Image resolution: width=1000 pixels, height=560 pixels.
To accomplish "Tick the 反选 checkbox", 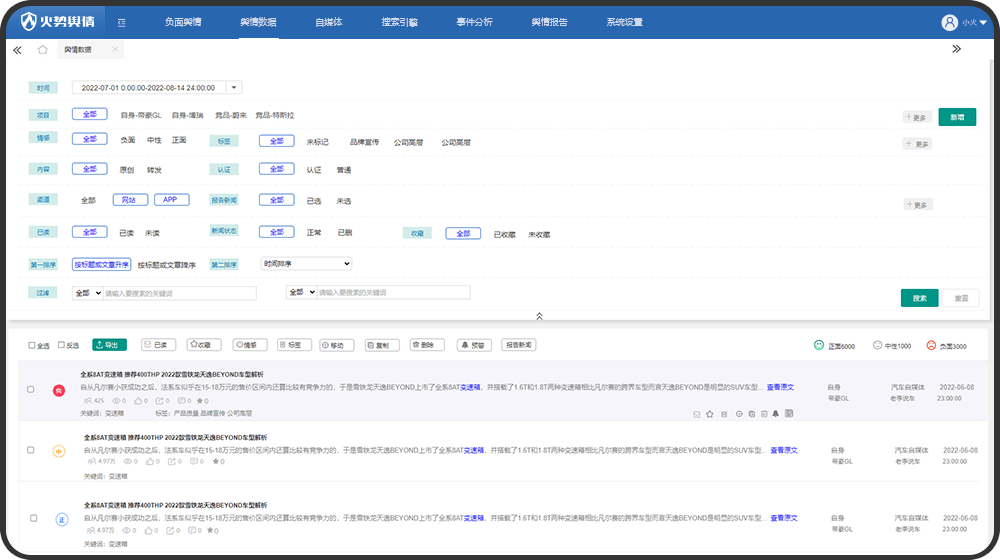I will click(61, 345).
